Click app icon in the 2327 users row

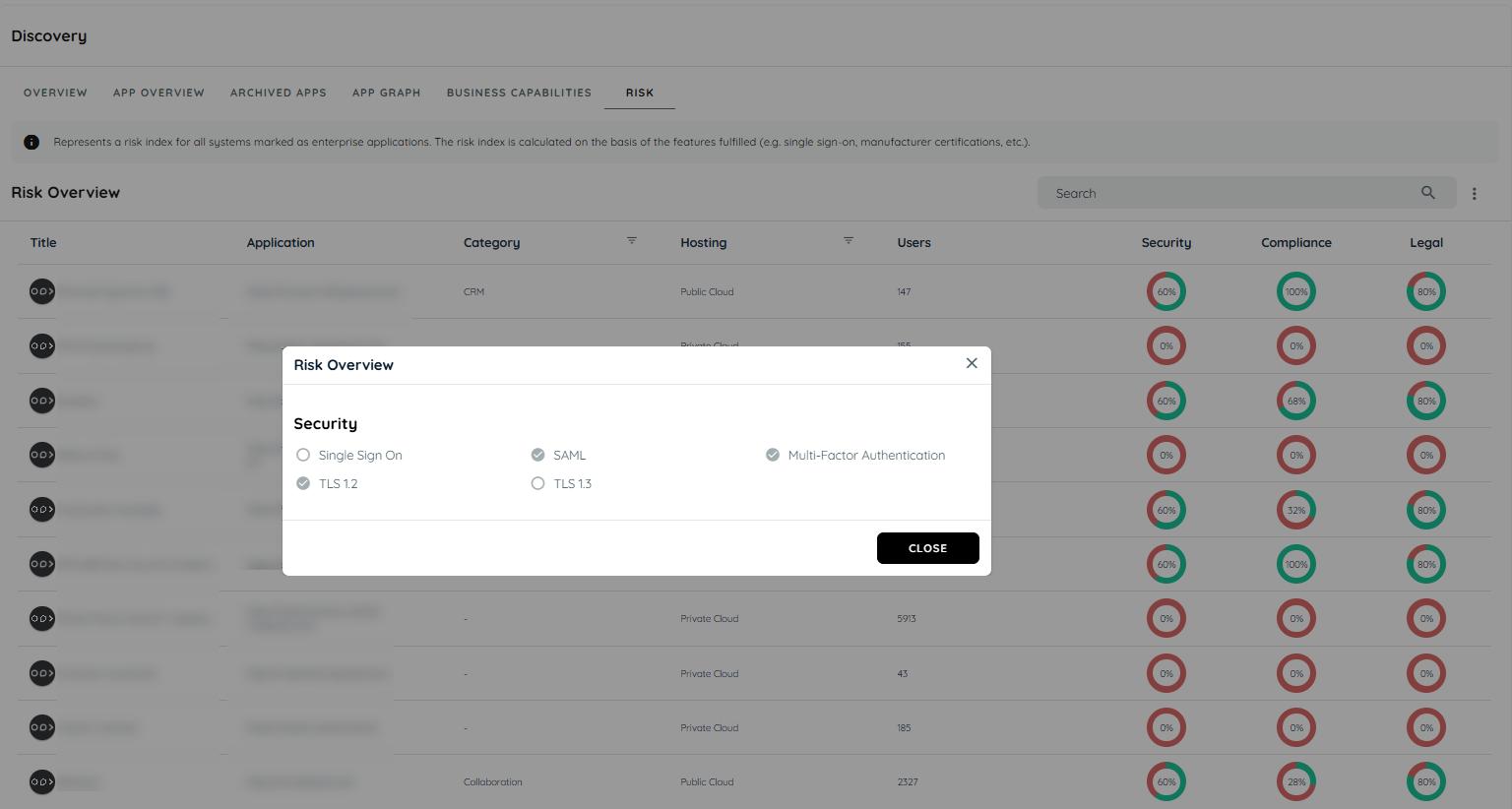click(x=42, y=781)
